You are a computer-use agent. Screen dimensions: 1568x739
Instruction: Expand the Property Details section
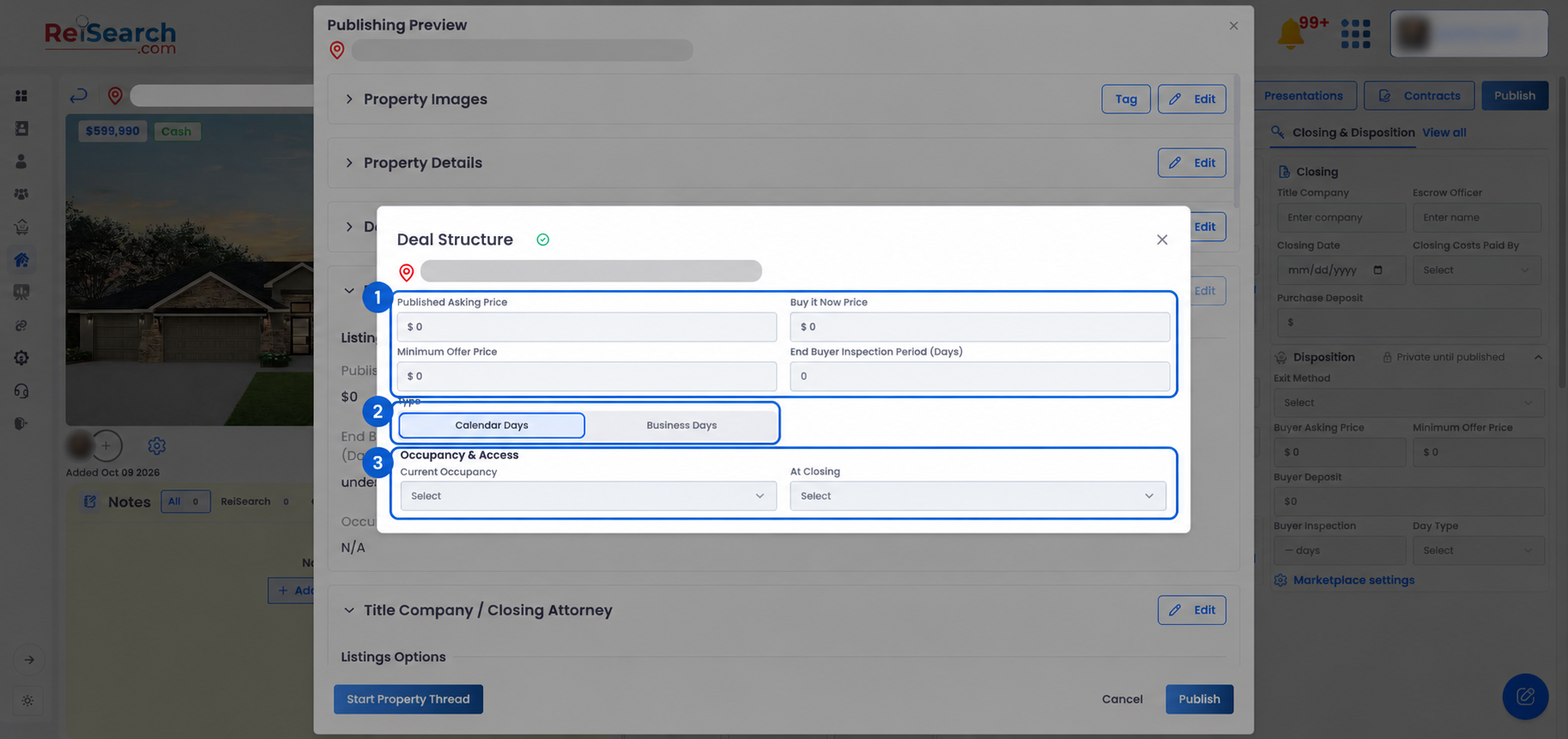349,163
